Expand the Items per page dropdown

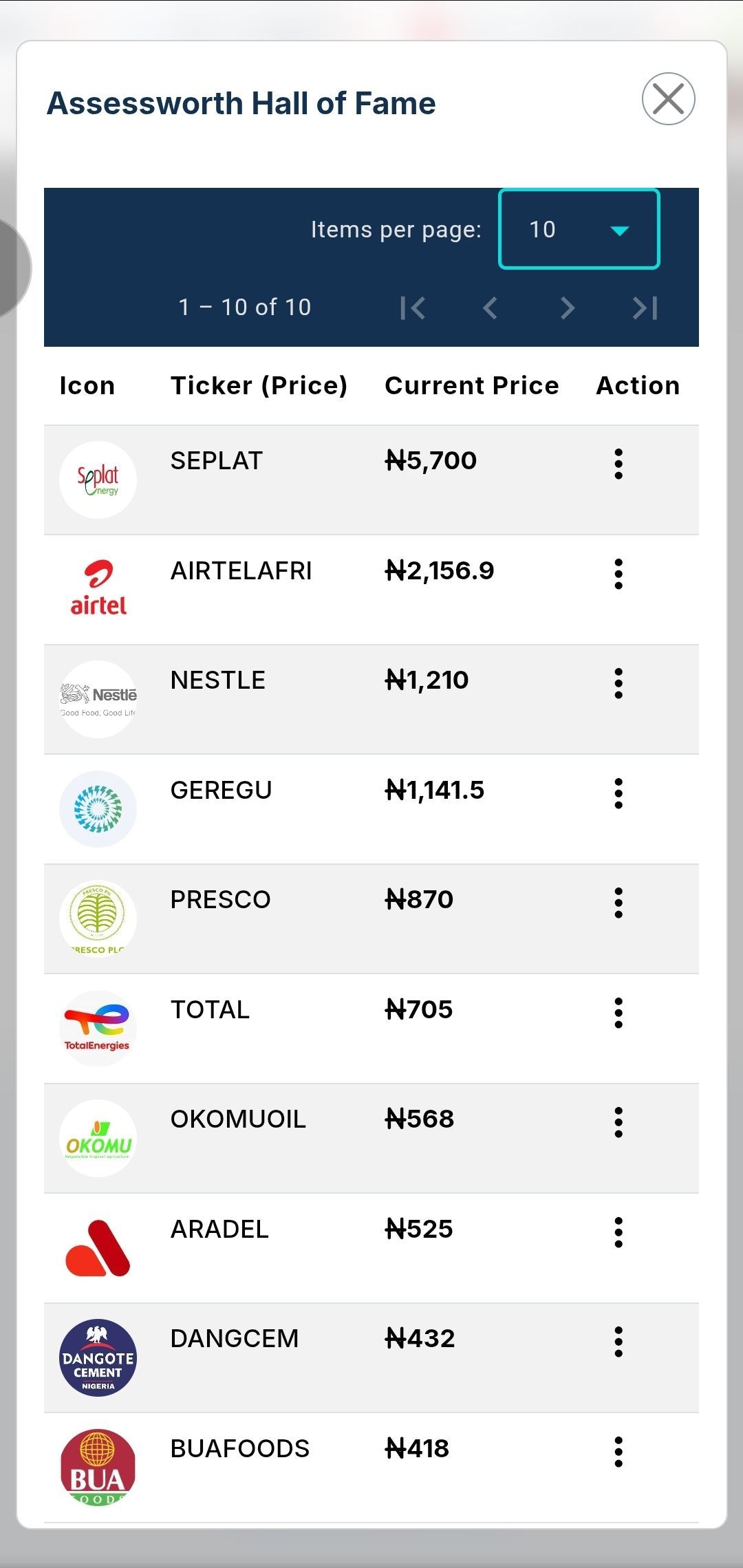click(x=579, y=229)
